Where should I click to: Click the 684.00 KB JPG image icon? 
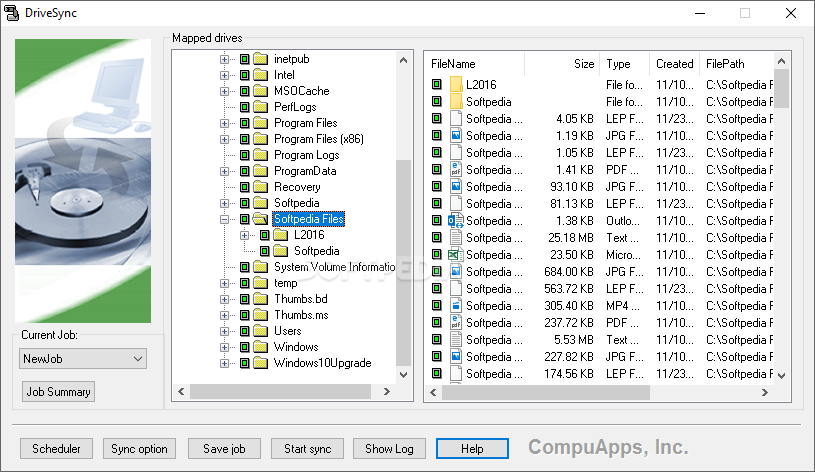456,271
